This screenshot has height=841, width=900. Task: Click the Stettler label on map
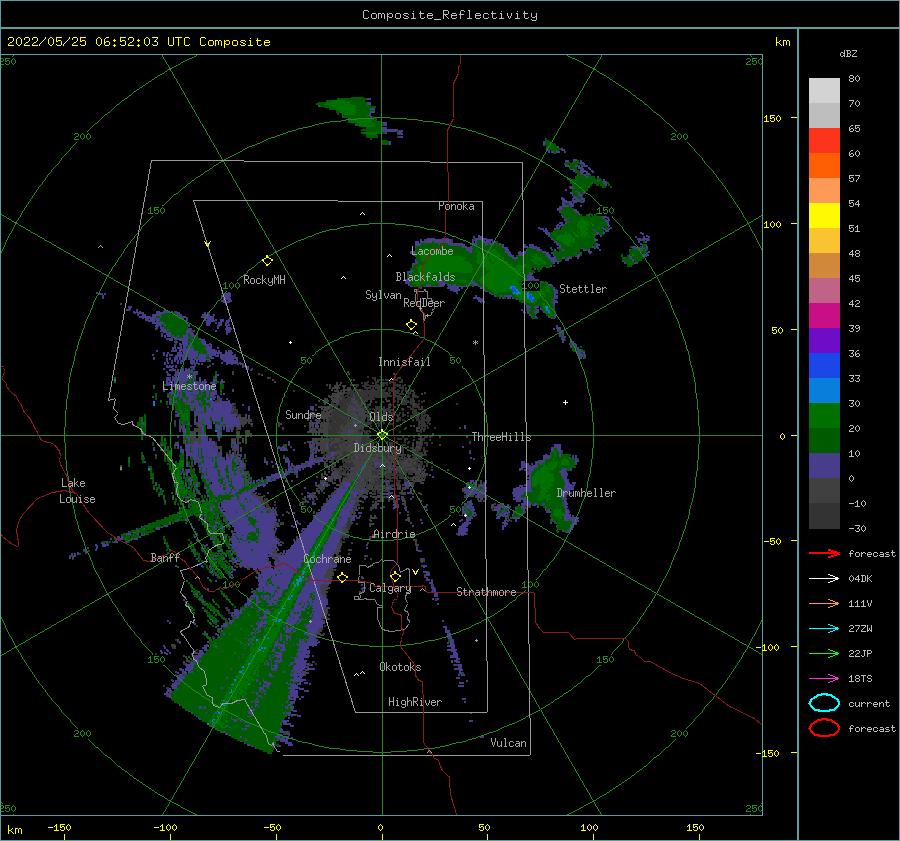[x=583, y=289]
